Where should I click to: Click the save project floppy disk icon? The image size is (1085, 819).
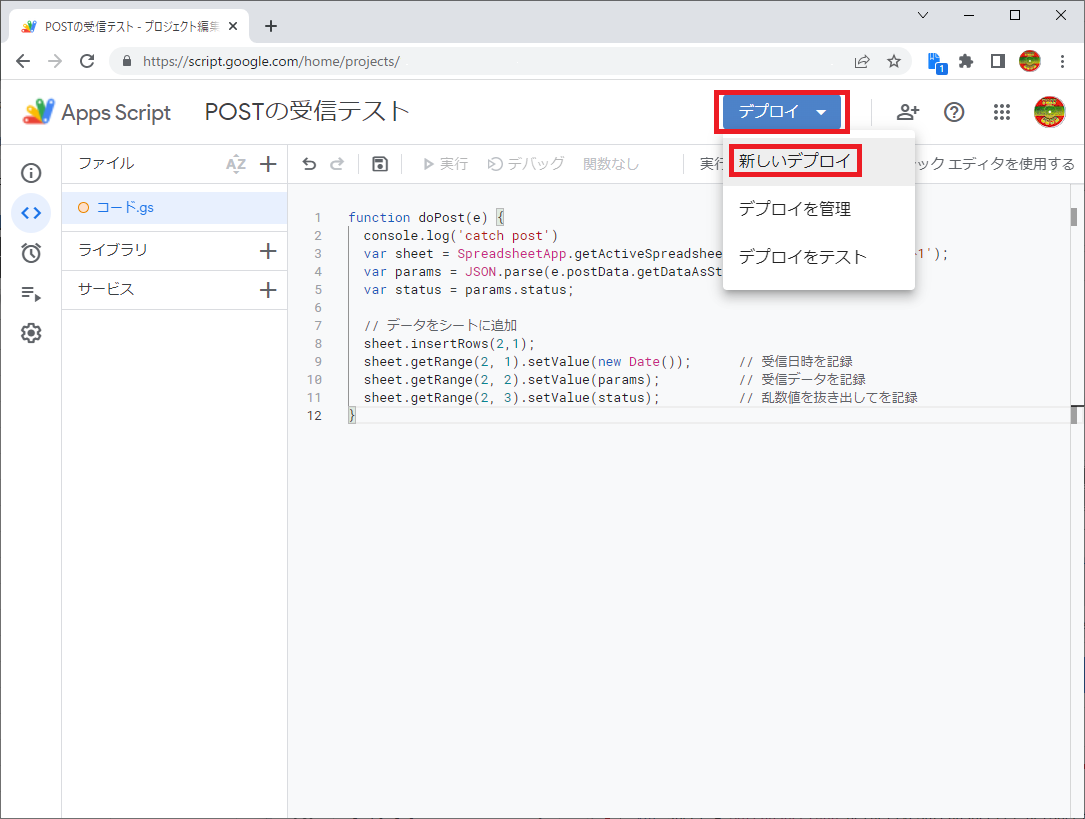[x=380, y=164]
